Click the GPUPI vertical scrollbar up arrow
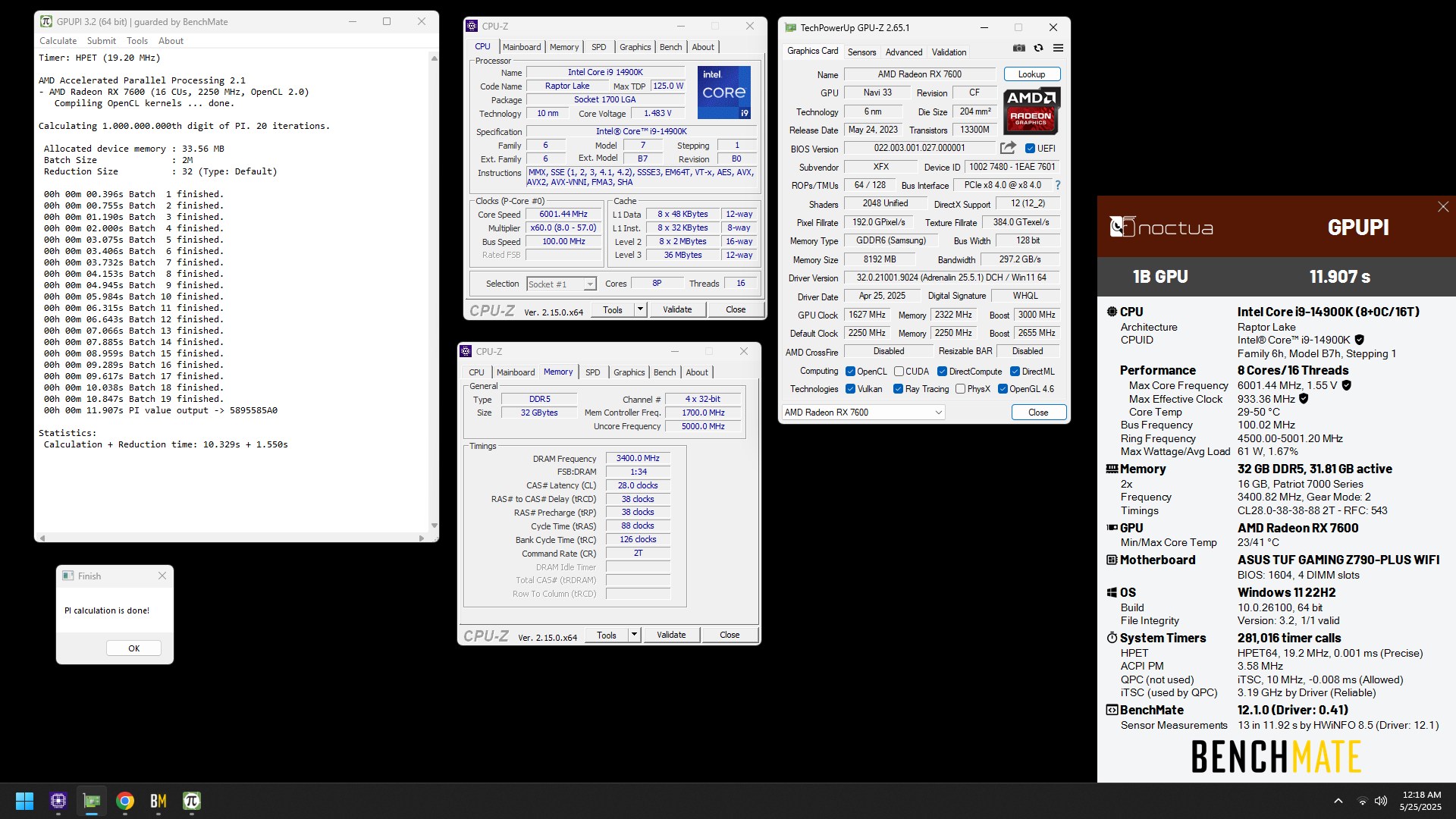This screenshot has width=1456, height=819. tap(434, 58)
